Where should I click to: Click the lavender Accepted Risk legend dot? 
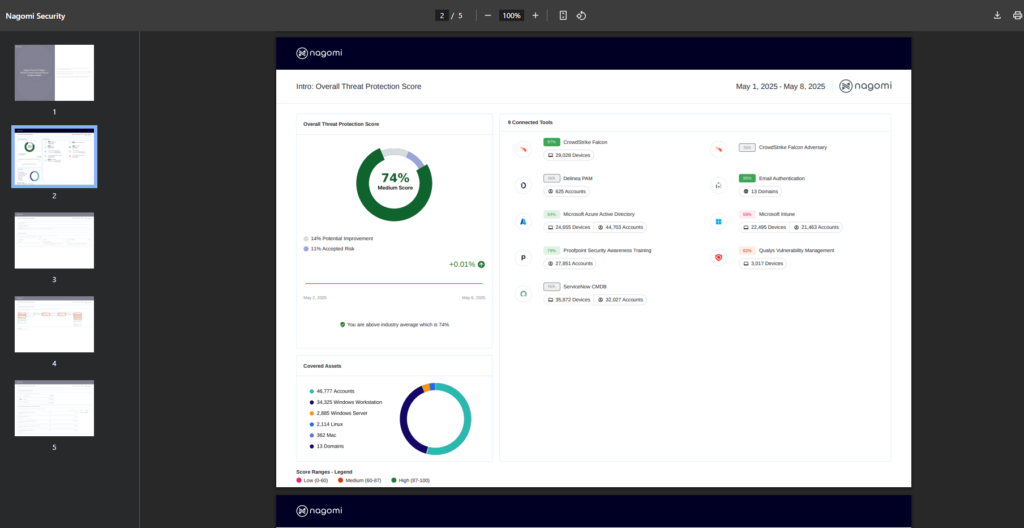pyautogui.click(x=306, y=249)
